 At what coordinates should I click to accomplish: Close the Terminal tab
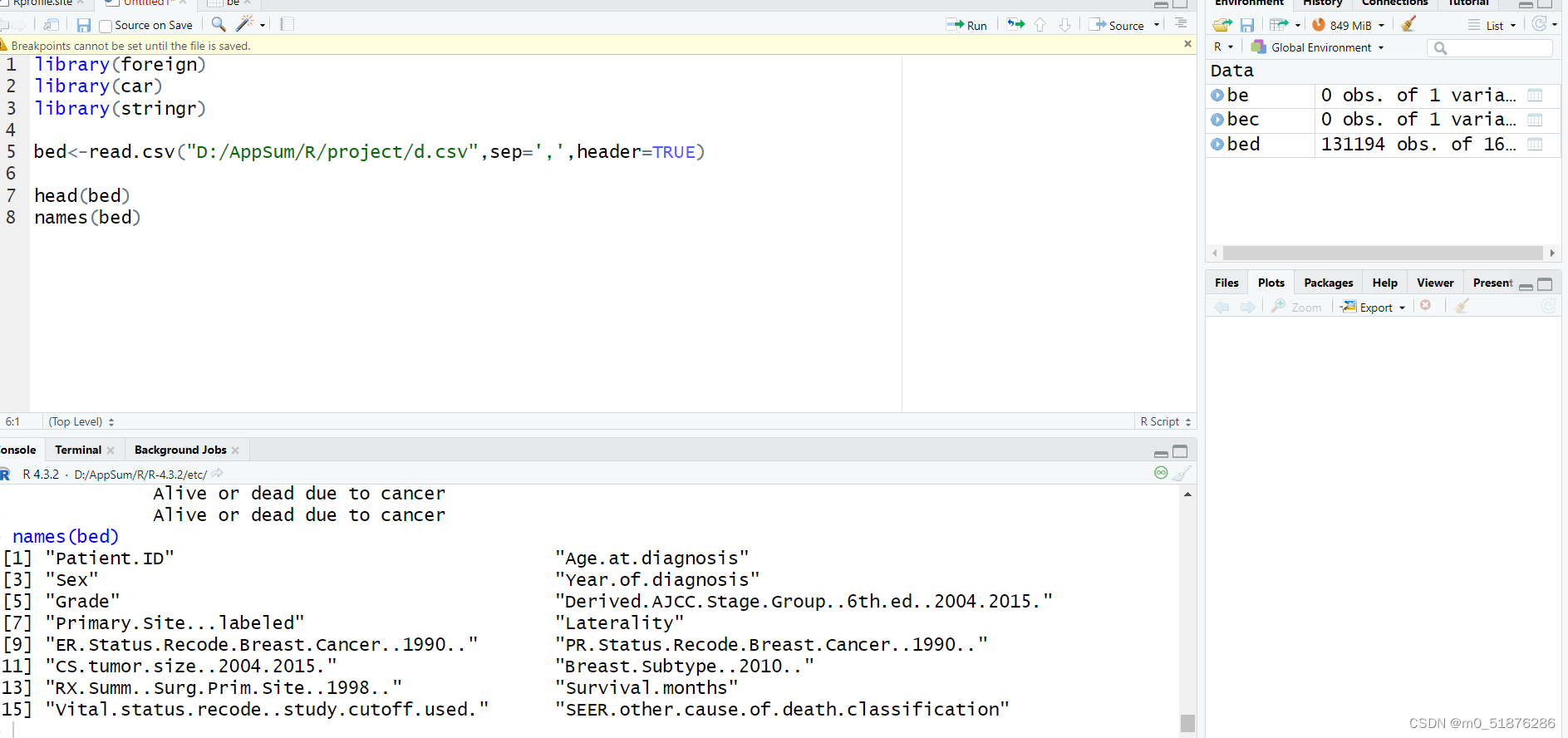click(111, 450)
